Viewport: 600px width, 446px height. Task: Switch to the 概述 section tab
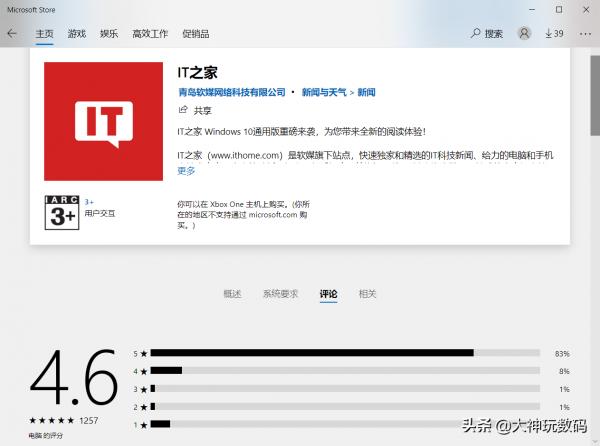click(232, 294)
